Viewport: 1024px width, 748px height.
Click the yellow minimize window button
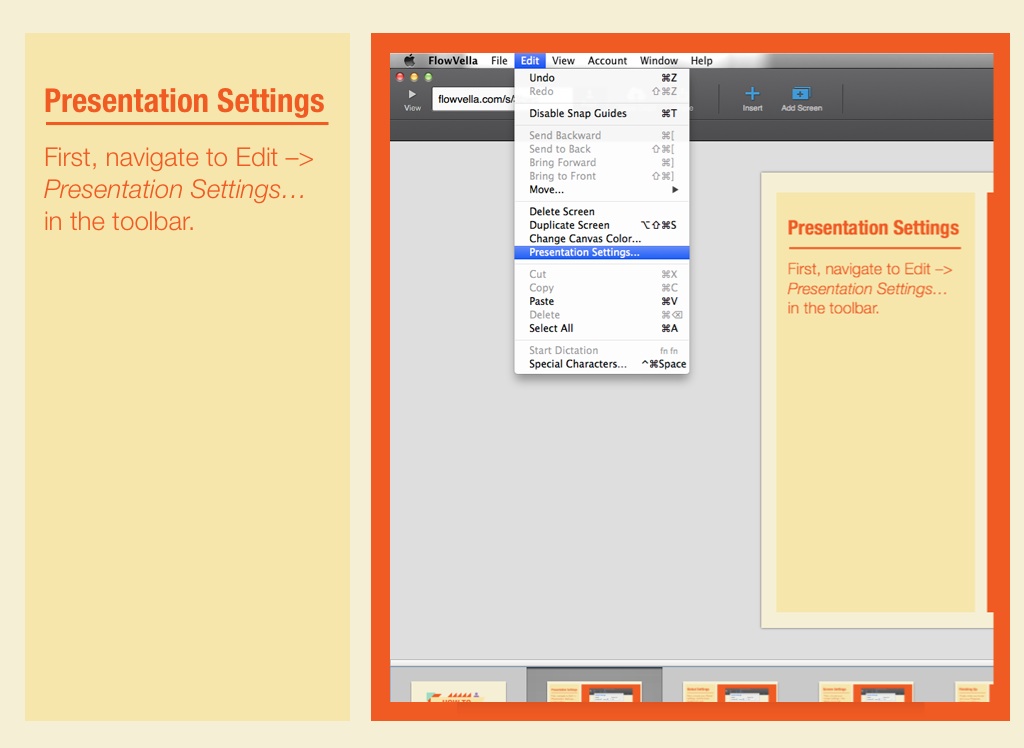(x=414, y=77)
